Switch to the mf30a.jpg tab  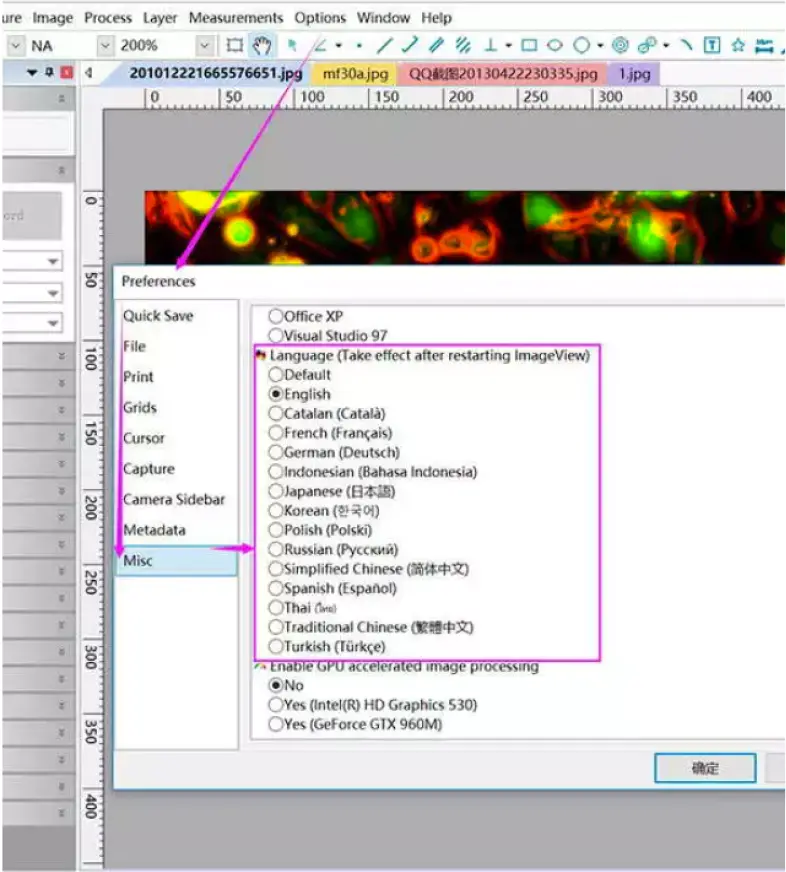(x=355, y=74)
